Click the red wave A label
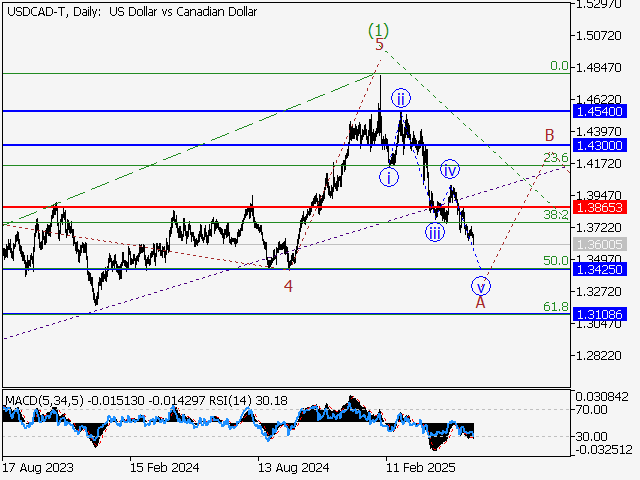The image size is (640, 480). tap(480, 302)
